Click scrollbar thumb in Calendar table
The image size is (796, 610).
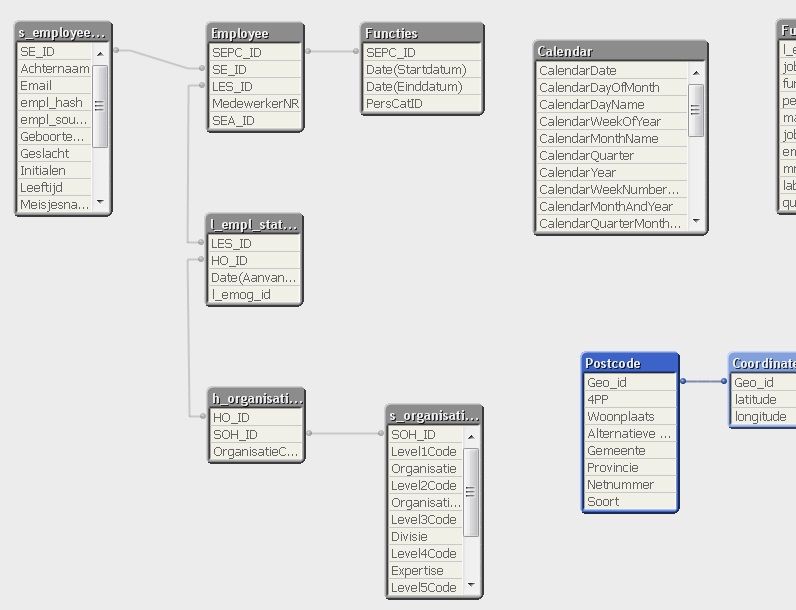pyautogui.click(x=696, y=110)
